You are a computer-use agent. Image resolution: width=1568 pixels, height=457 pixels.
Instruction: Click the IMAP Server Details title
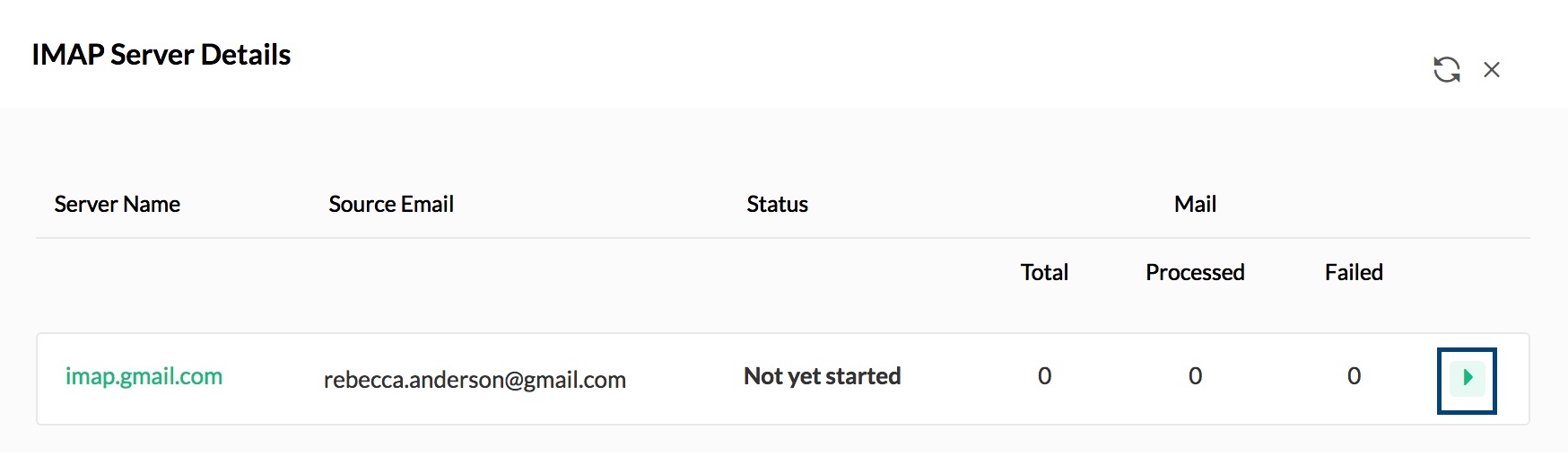point(161,55)
